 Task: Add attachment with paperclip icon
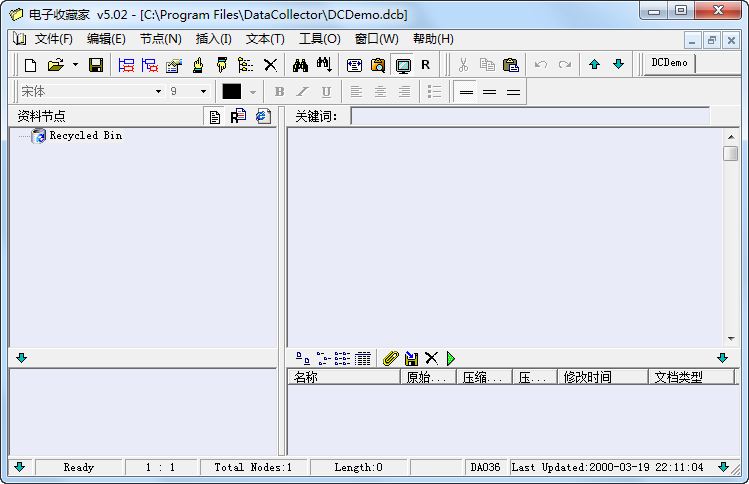391,358
